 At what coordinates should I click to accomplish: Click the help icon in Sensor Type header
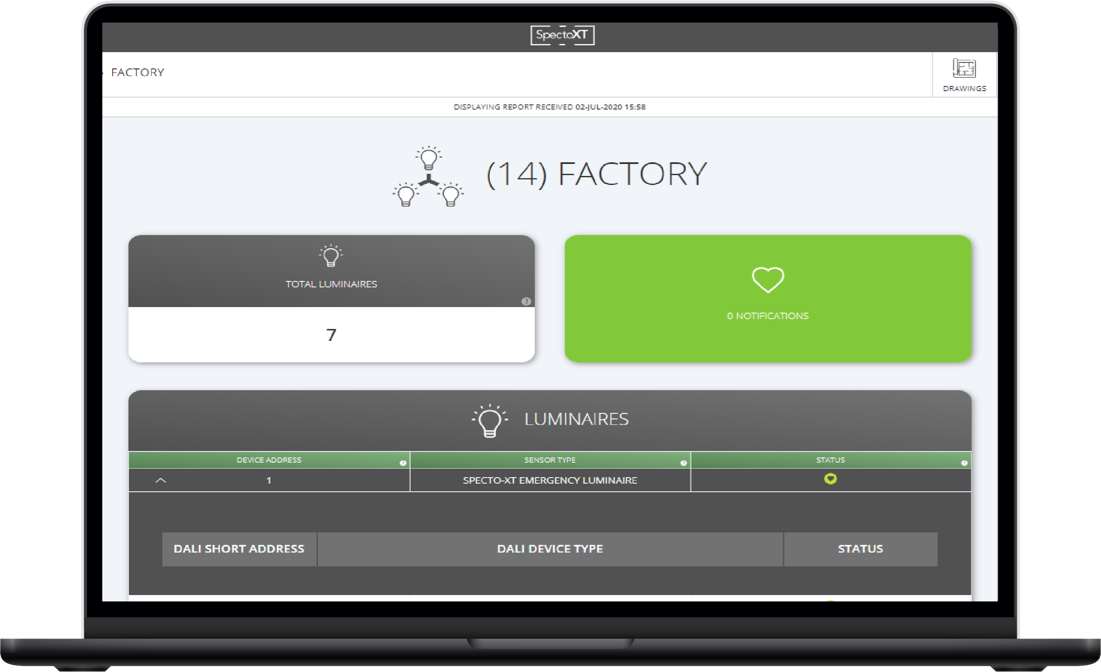click(x=684, y=463)
